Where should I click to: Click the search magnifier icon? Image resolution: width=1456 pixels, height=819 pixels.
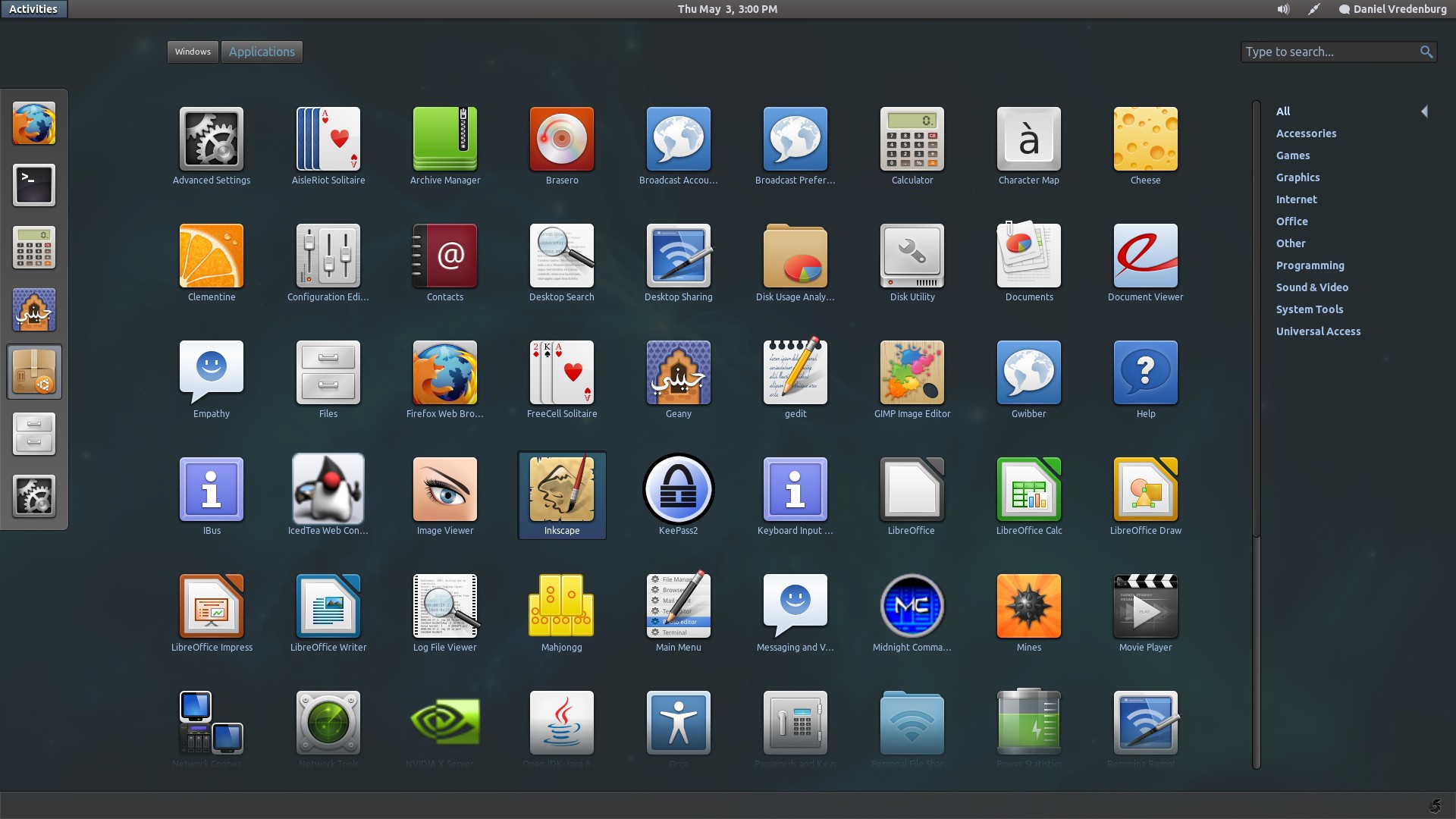tap(1426, 52)
